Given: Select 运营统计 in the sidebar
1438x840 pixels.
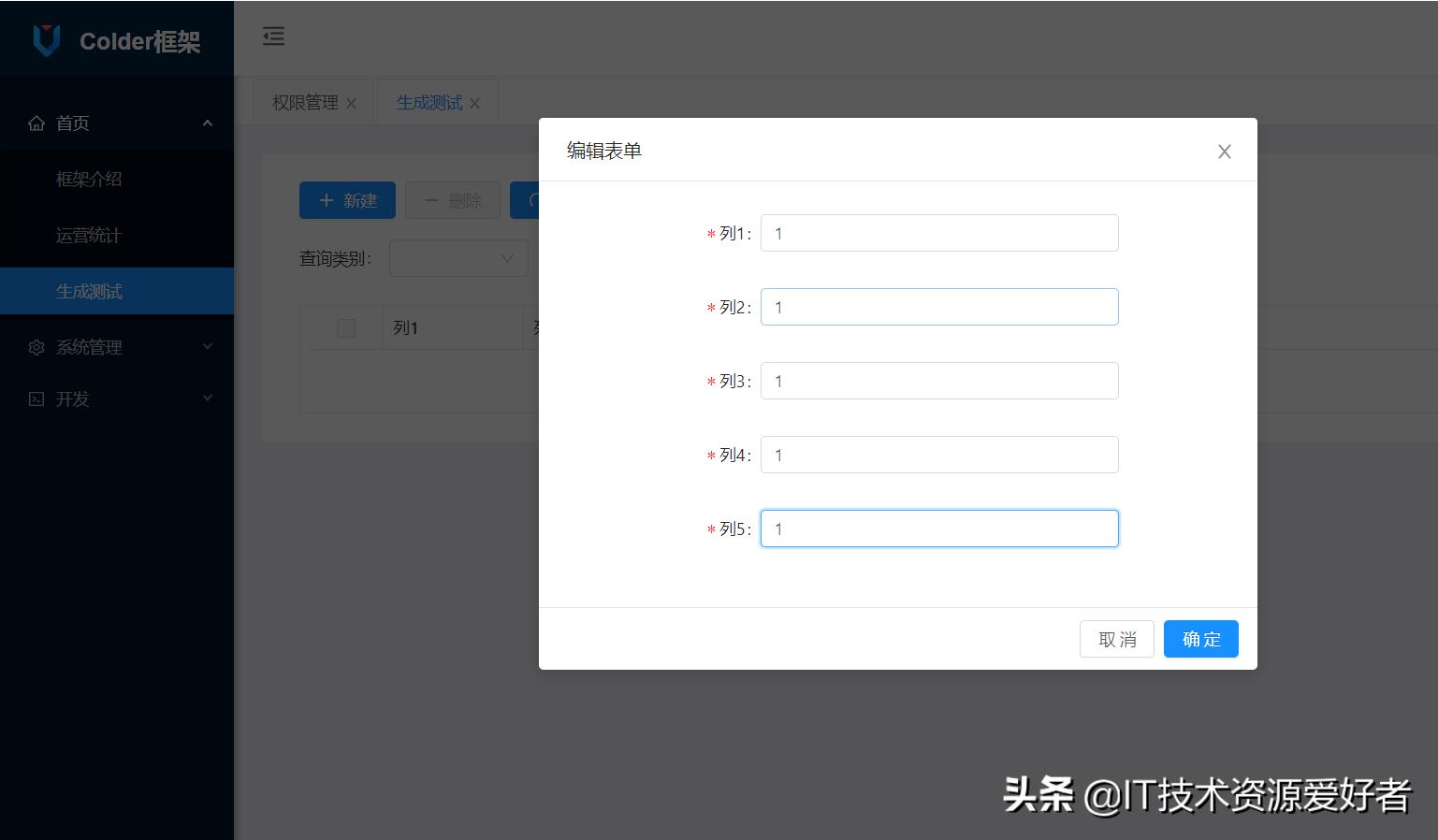Looking at the screenshot, I should [x=90, y=235].
